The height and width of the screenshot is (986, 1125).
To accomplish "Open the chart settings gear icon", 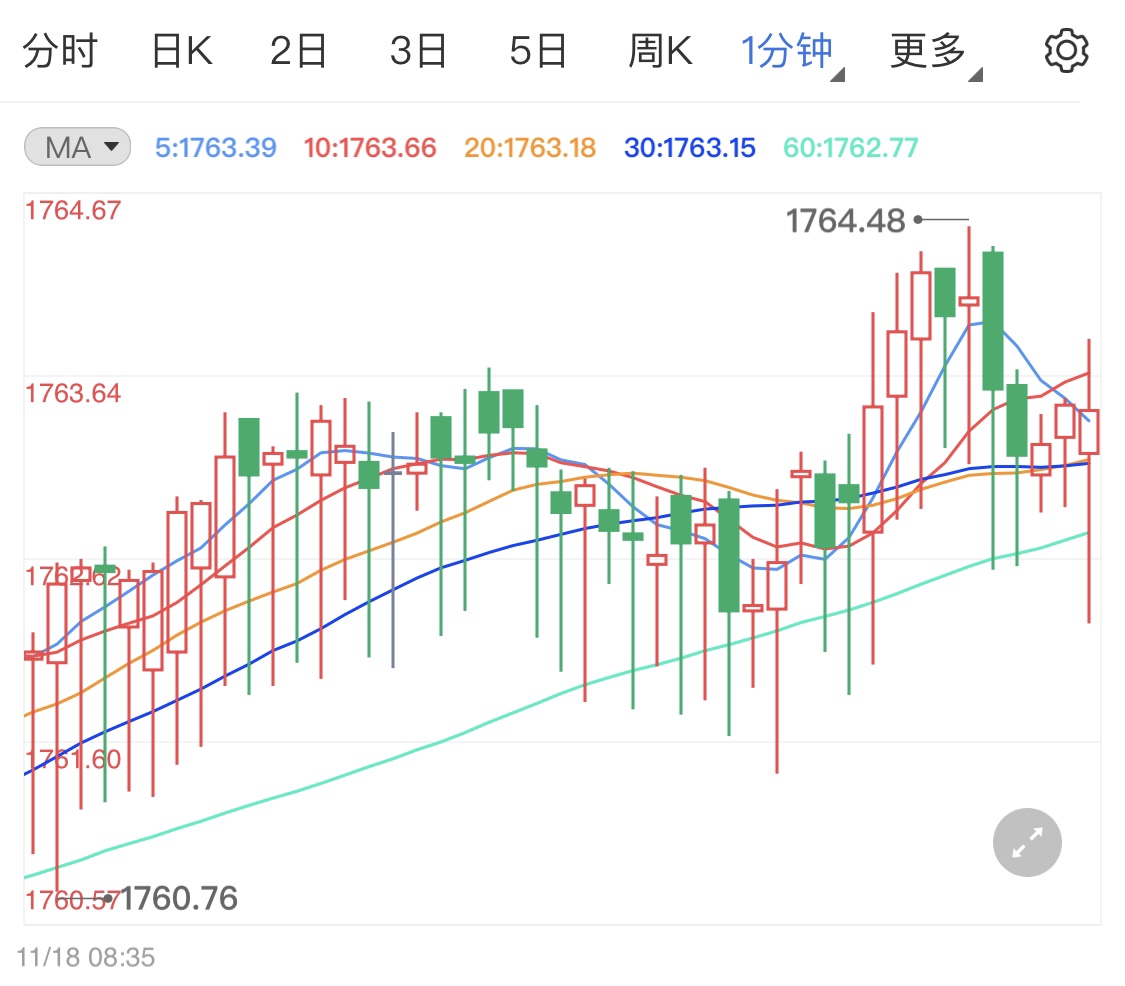I will click(x=1066, y=51).
